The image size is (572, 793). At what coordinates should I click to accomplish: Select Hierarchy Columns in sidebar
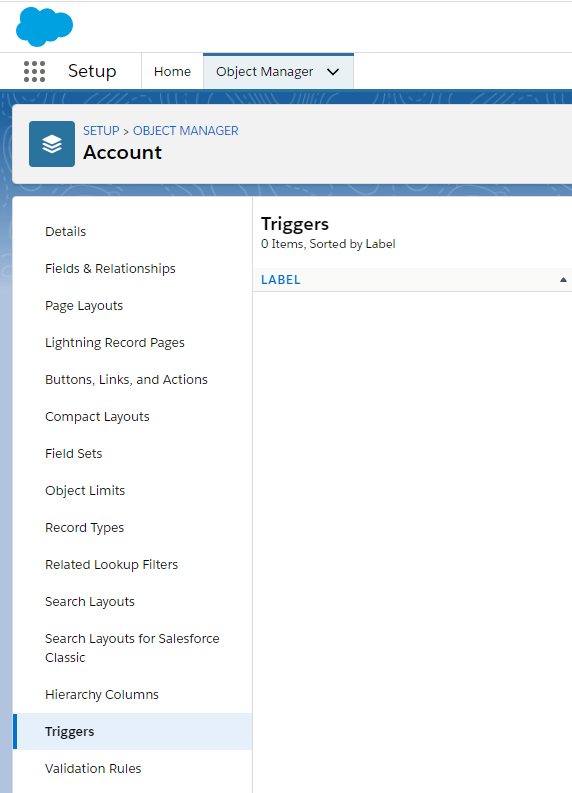coord(102,694)
